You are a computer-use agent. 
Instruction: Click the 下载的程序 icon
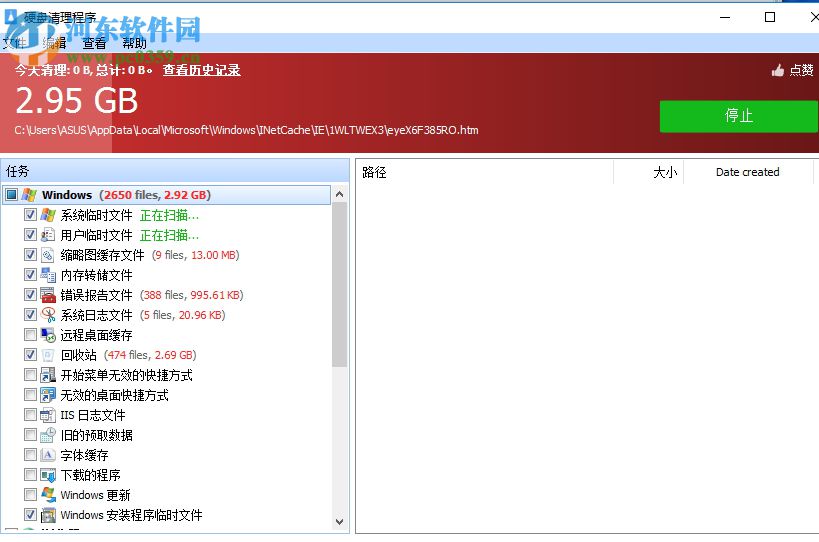48,475
